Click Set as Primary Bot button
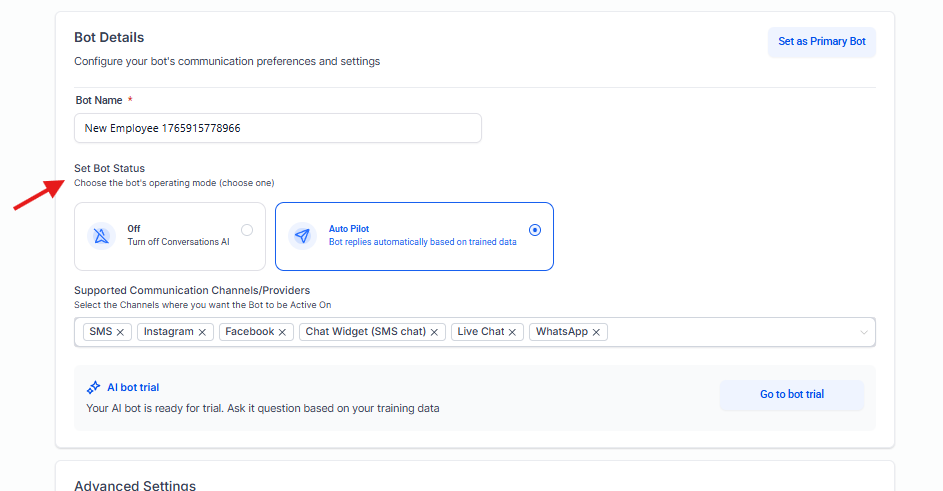 pyautogui.click(x=822, y=42)
